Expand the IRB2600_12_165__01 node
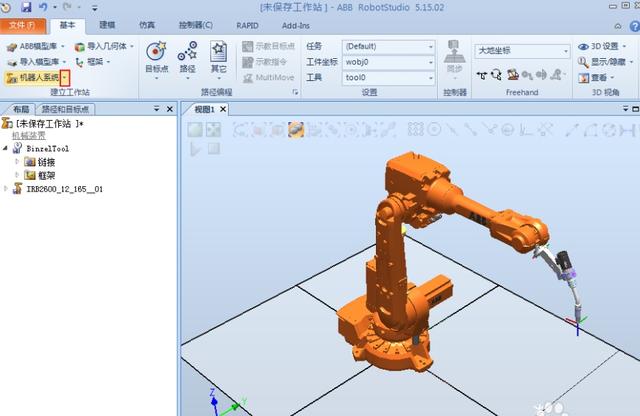 pos(5,189)
